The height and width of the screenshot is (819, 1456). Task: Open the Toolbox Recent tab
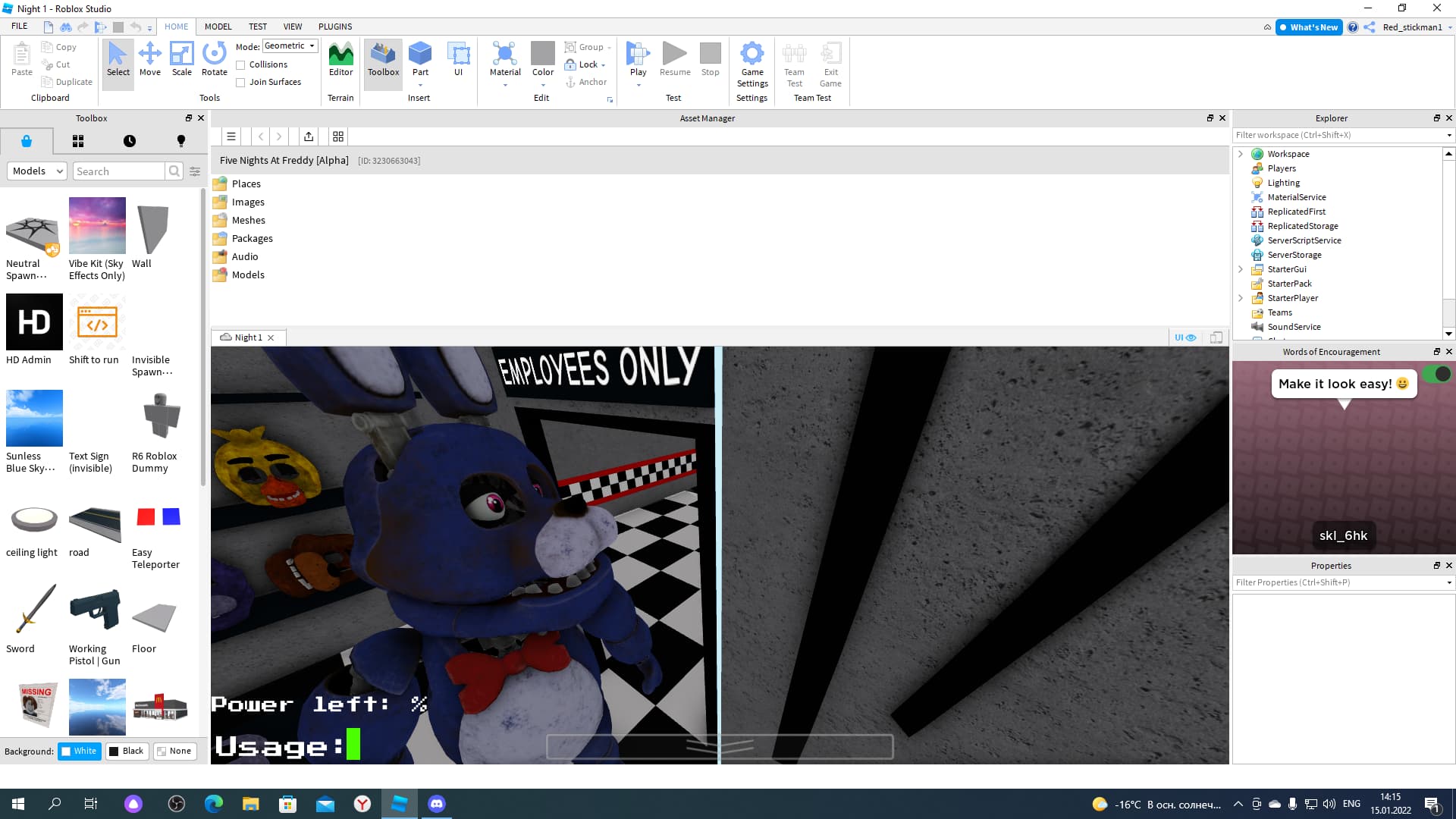130,141
